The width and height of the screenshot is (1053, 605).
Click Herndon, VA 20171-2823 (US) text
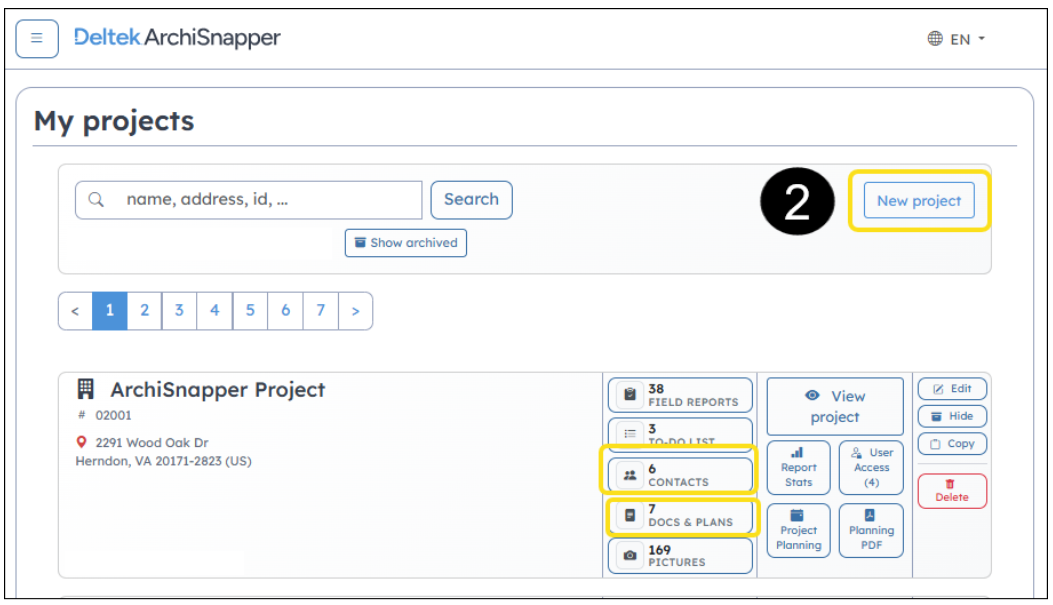point(163,461)
